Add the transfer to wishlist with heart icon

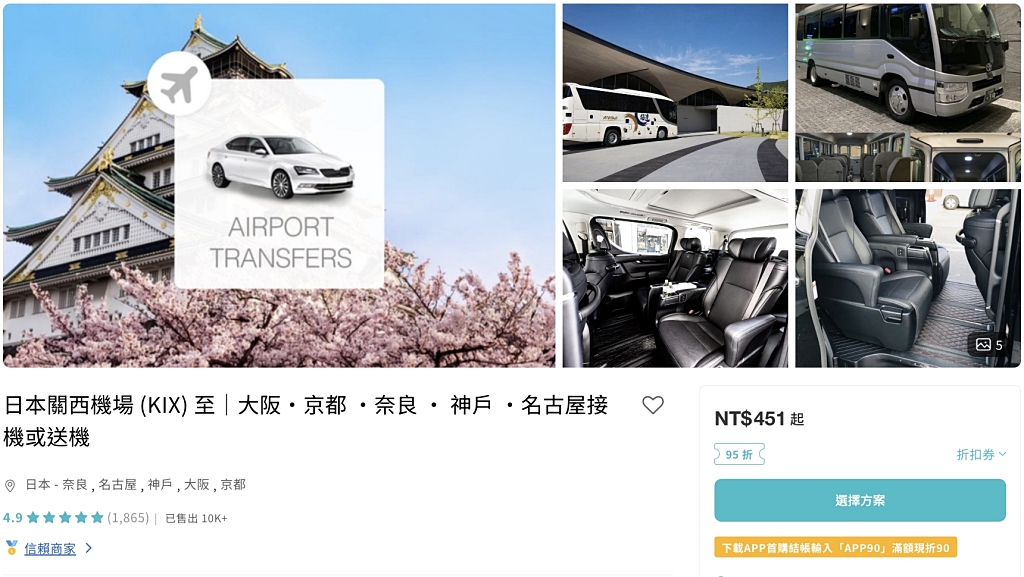coord(652,405)
